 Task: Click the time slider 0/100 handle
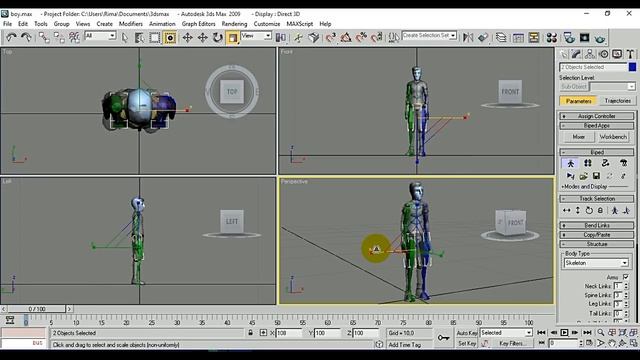click(x=37, y=309)
